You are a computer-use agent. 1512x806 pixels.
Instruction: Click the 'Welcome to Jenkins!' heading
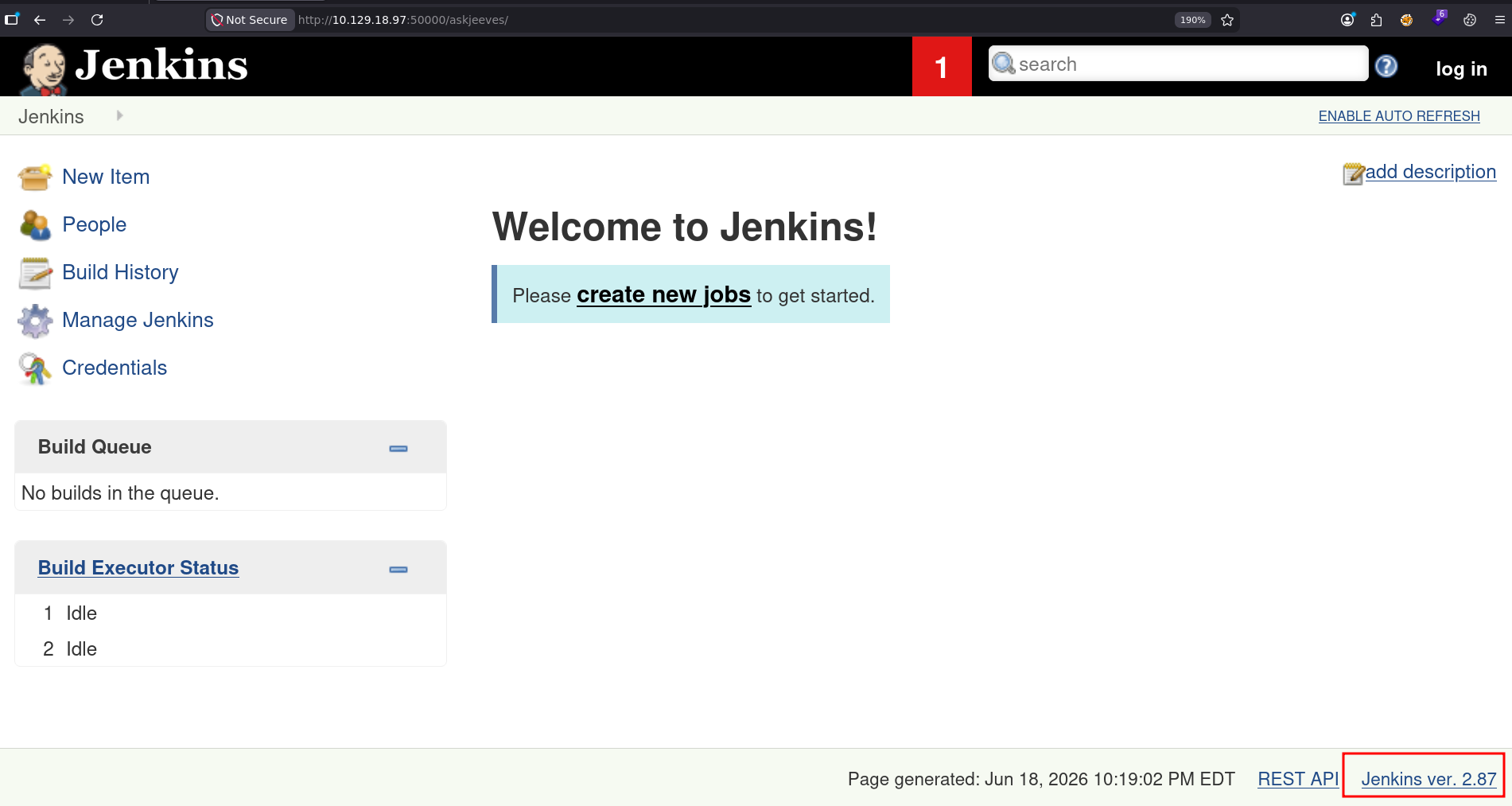(x=685, y=227)
